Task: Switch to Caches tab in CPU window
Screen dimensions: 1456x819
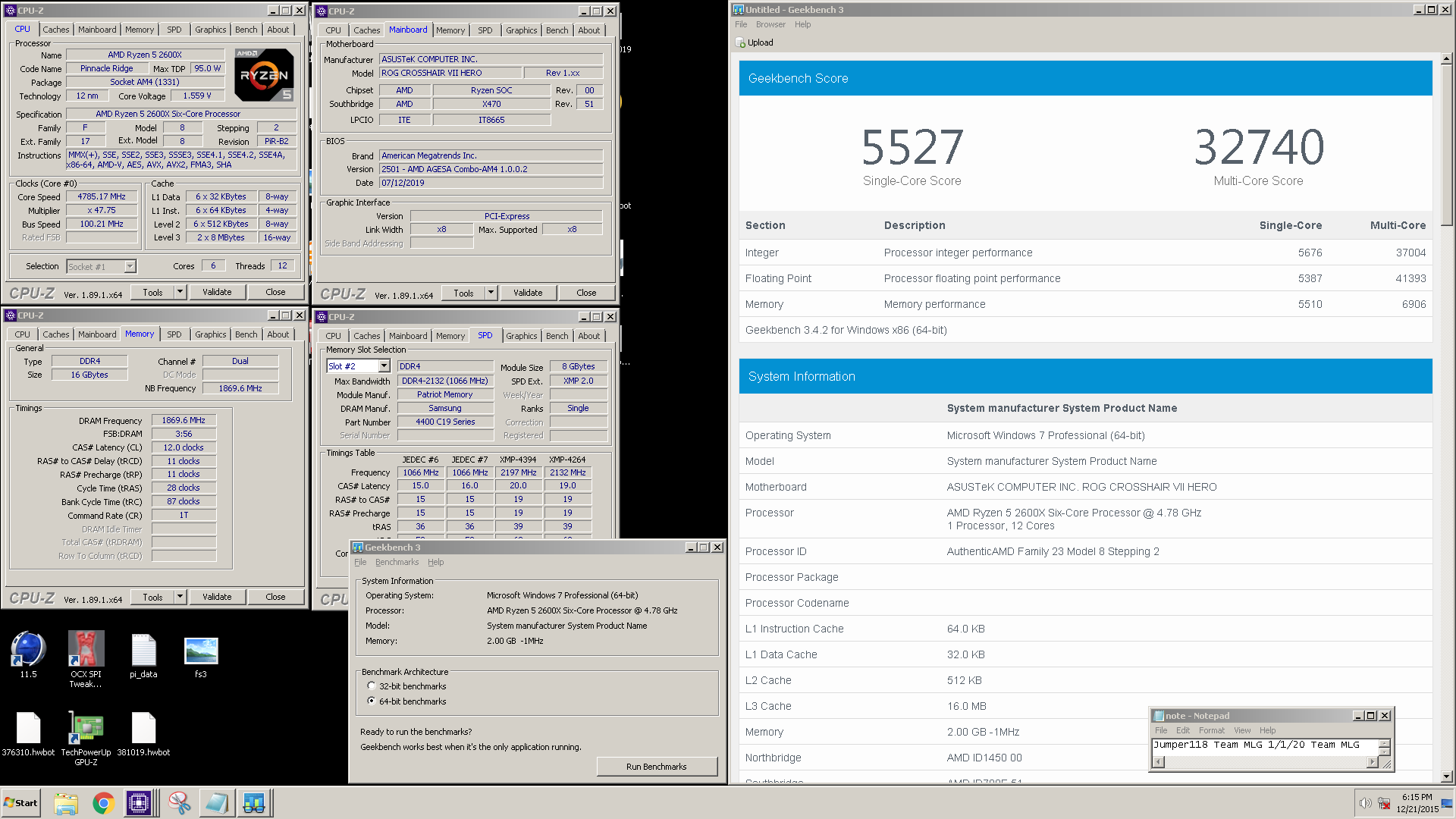Action: 56,30
